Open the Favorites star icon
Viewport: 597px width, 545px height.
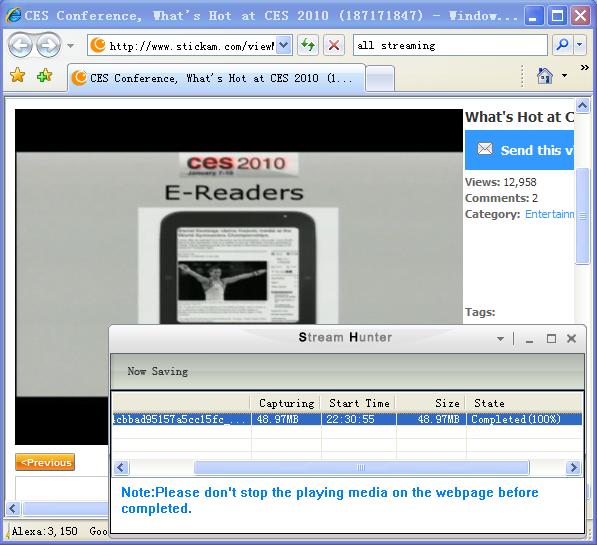(18, 75)
